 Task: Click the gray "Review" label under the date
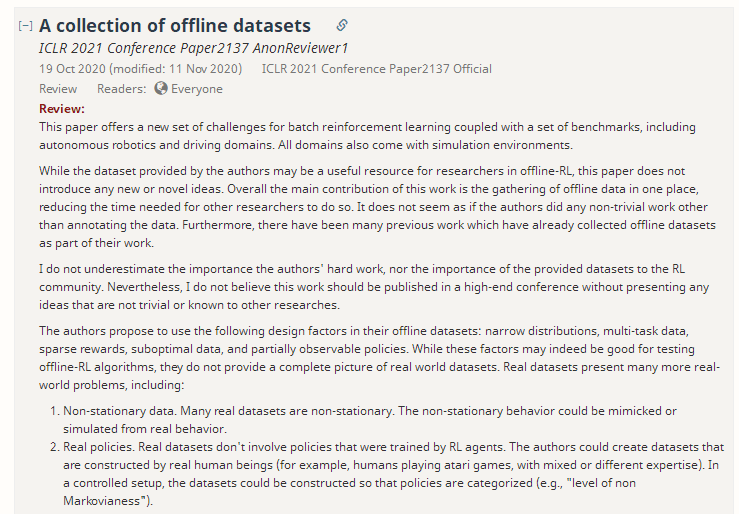58,89
